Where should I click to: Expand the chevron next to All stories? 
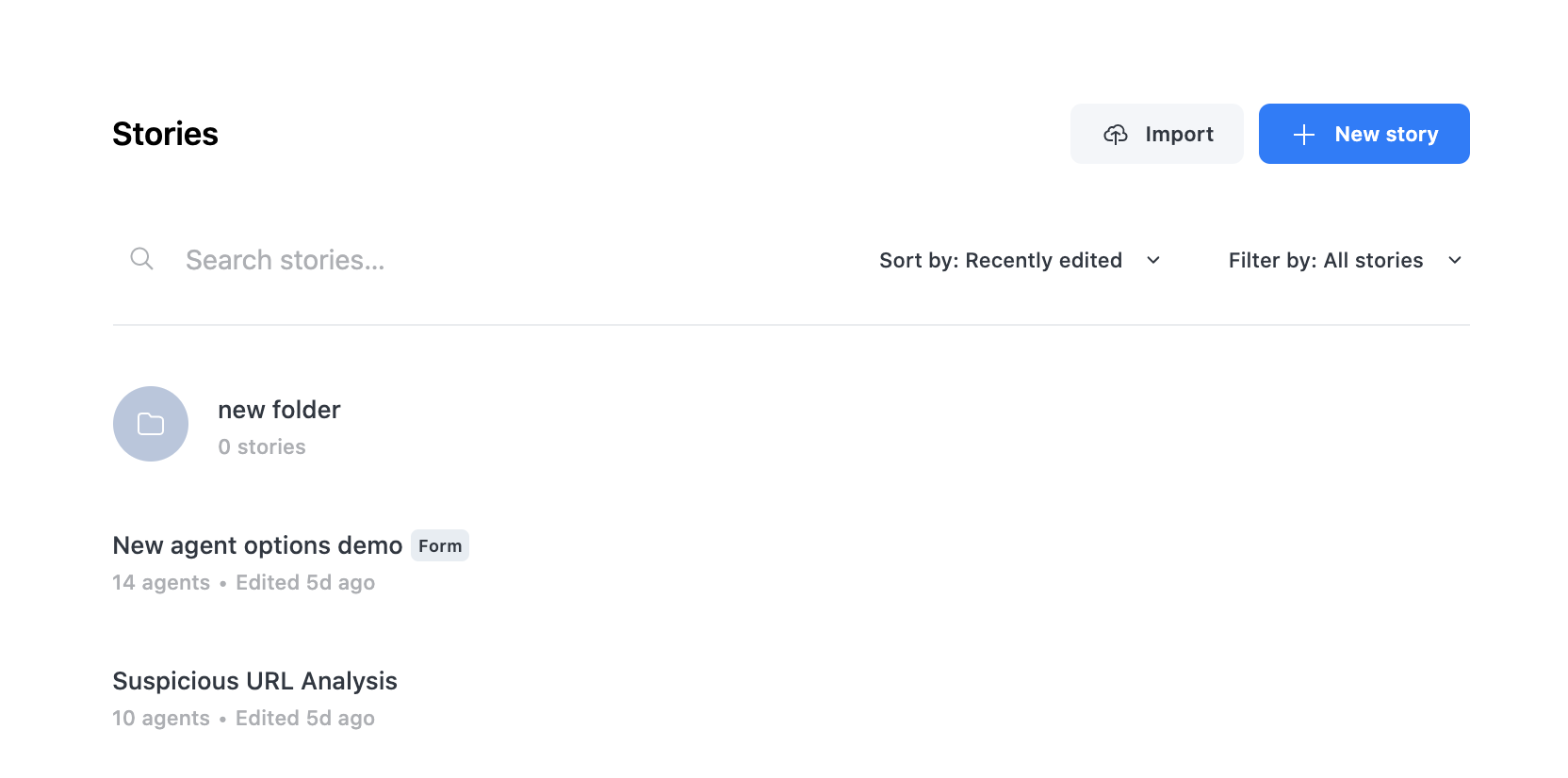click(x=1455, y=260)
